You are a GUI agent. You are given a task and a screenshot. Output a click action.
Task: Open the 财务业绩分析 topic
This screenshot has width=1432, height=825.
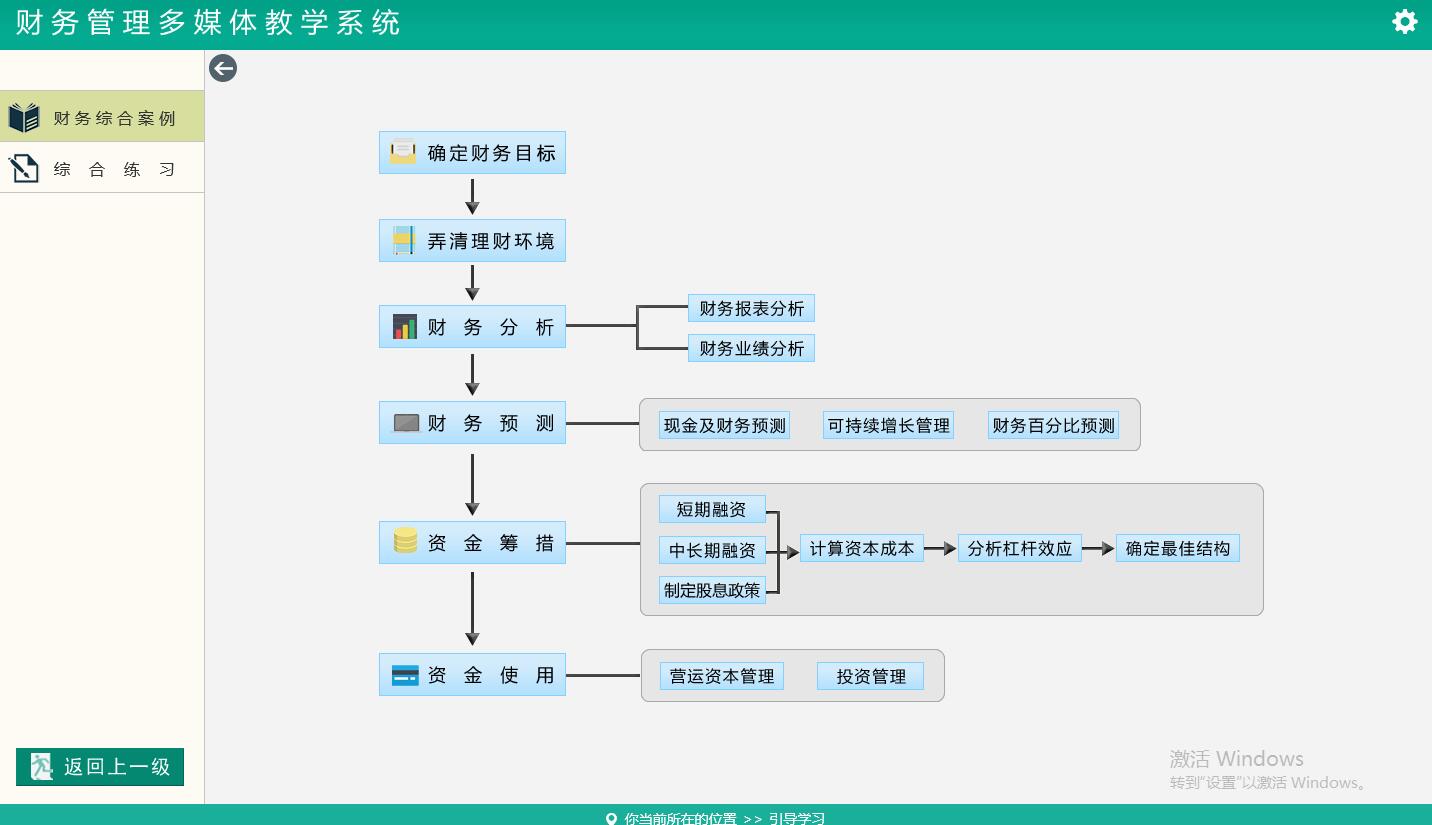pyautogui.click(x=751, y=349)
